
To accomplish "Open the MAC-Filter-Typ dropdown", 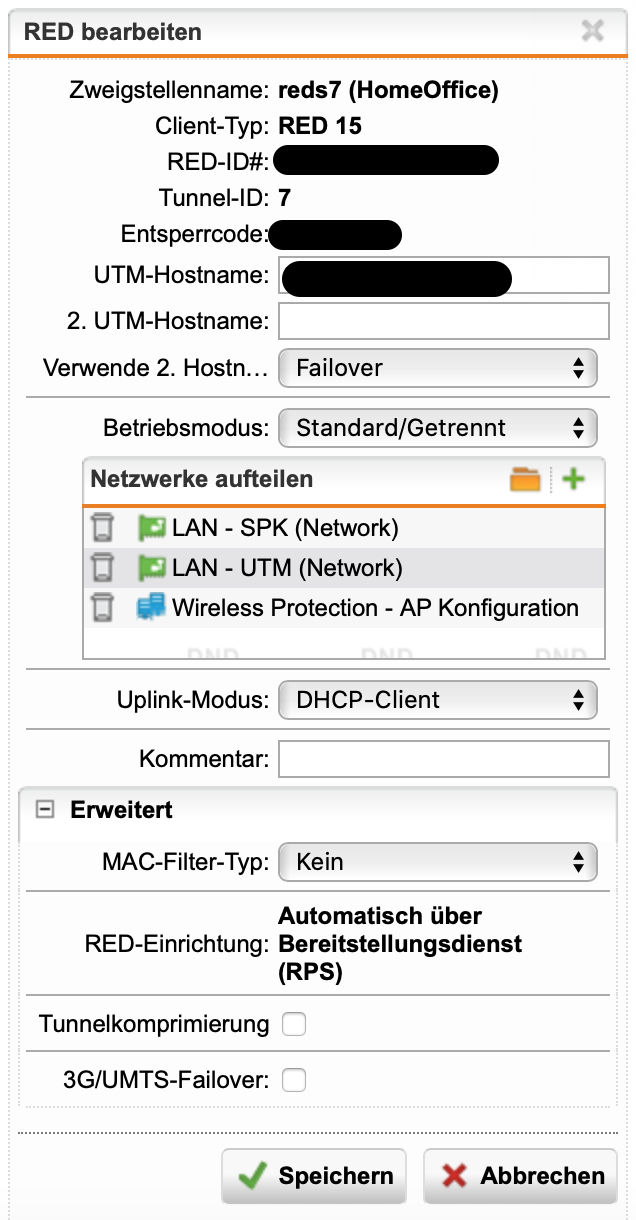I will point(438,862).
